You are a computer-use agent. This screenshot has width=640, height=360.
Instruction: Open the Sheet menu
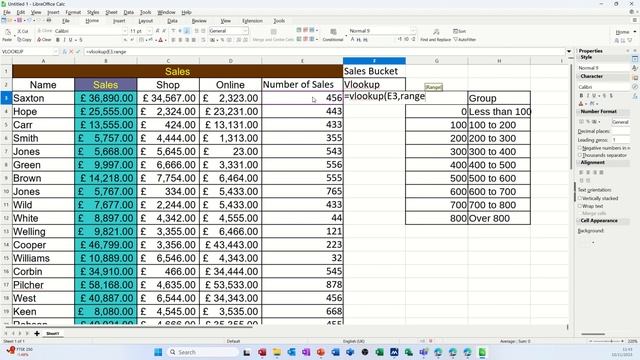tap(111, 12)
